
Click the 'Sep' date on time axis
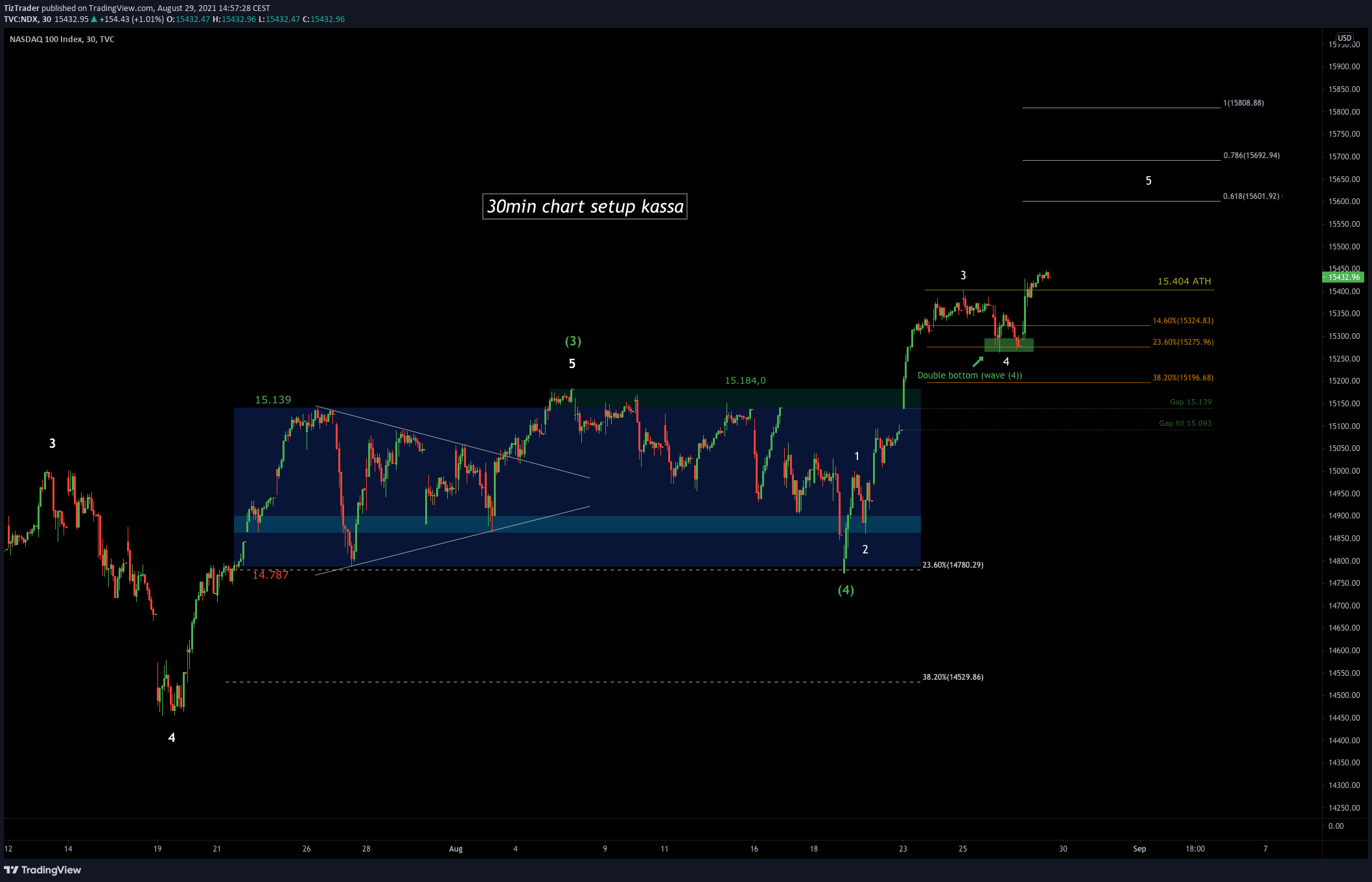(x=1139, y=849)
